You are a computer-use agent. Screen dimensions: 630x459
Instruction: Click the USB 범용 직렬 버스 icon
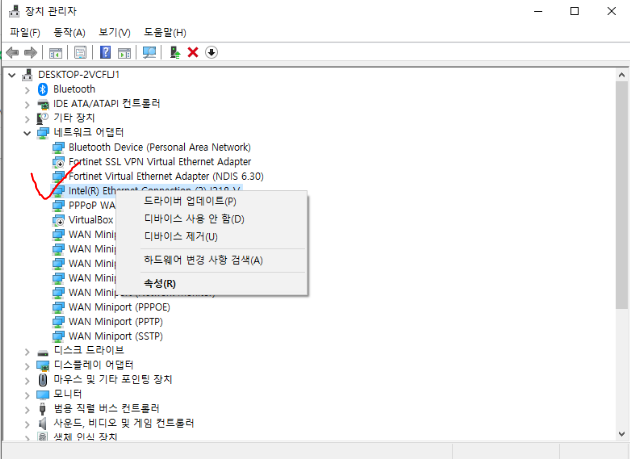pos(43,409)
